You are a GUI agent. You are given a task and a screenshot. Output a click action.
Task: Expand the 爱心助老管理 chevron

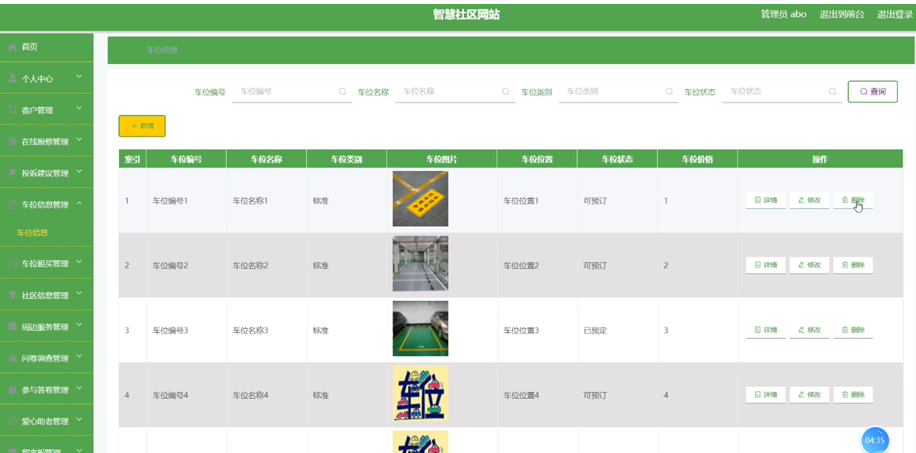pos(79,420)
